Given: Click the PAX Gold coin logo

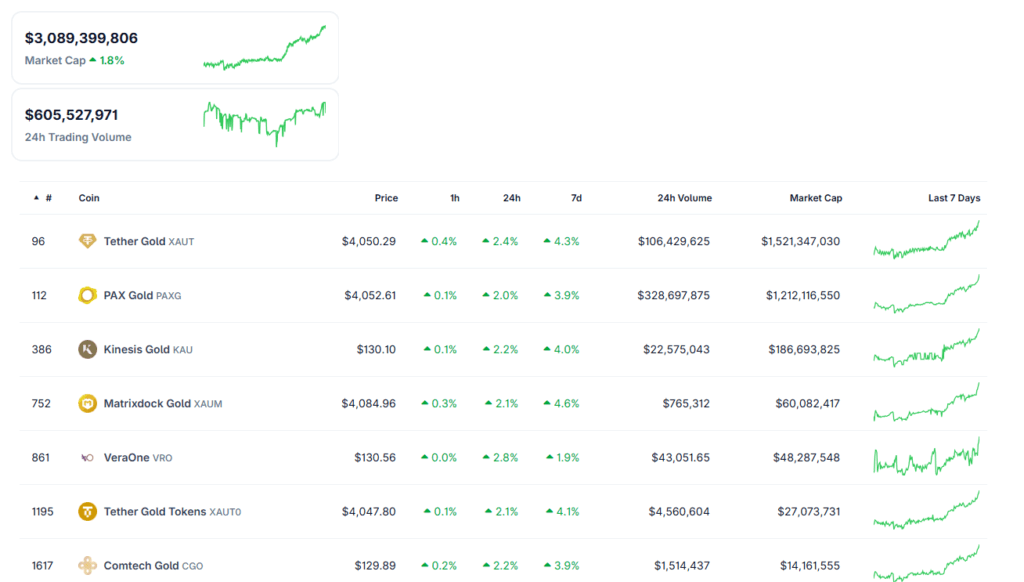Looking at the screenshot, I should [x=88, y=295].
